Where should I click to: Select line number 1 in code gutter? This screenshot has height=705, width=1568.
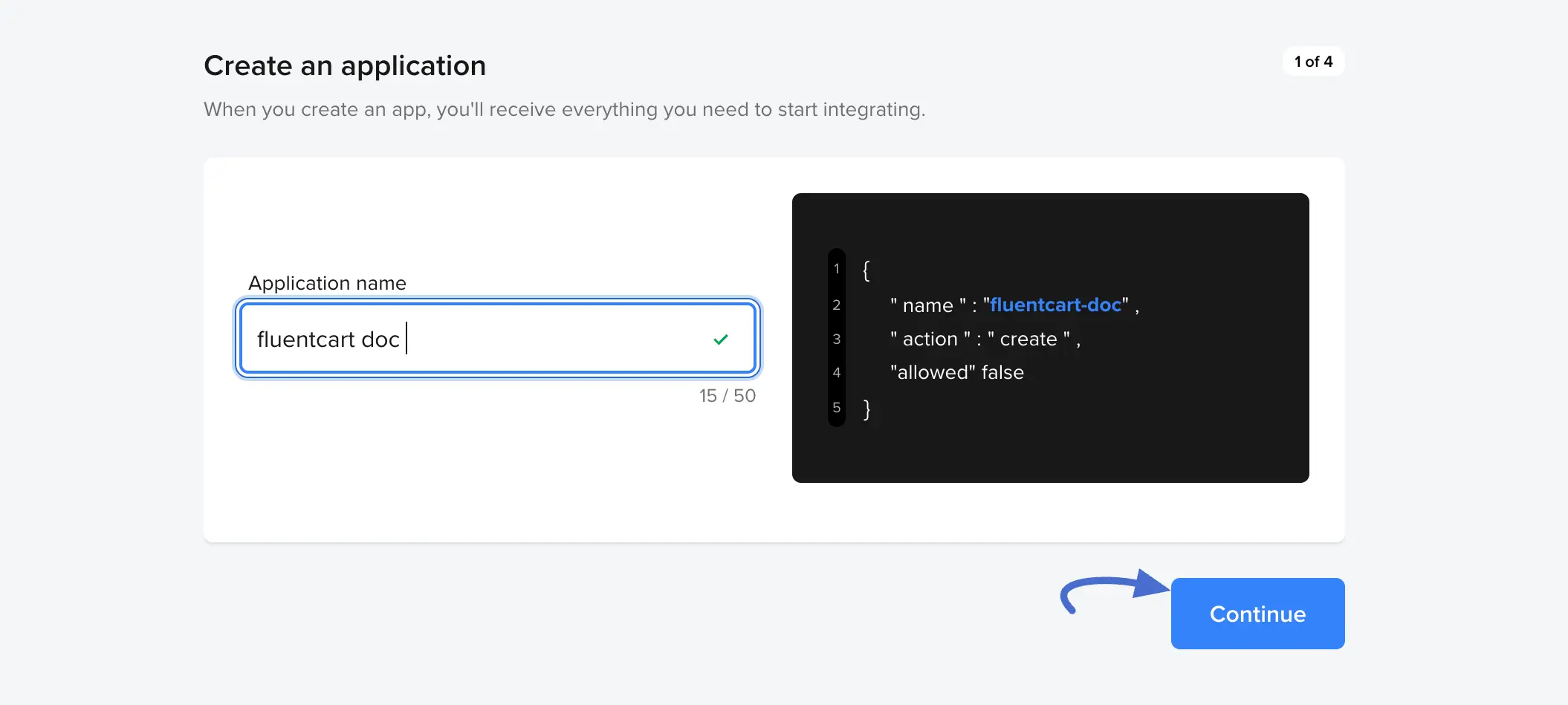pos(836,269)
